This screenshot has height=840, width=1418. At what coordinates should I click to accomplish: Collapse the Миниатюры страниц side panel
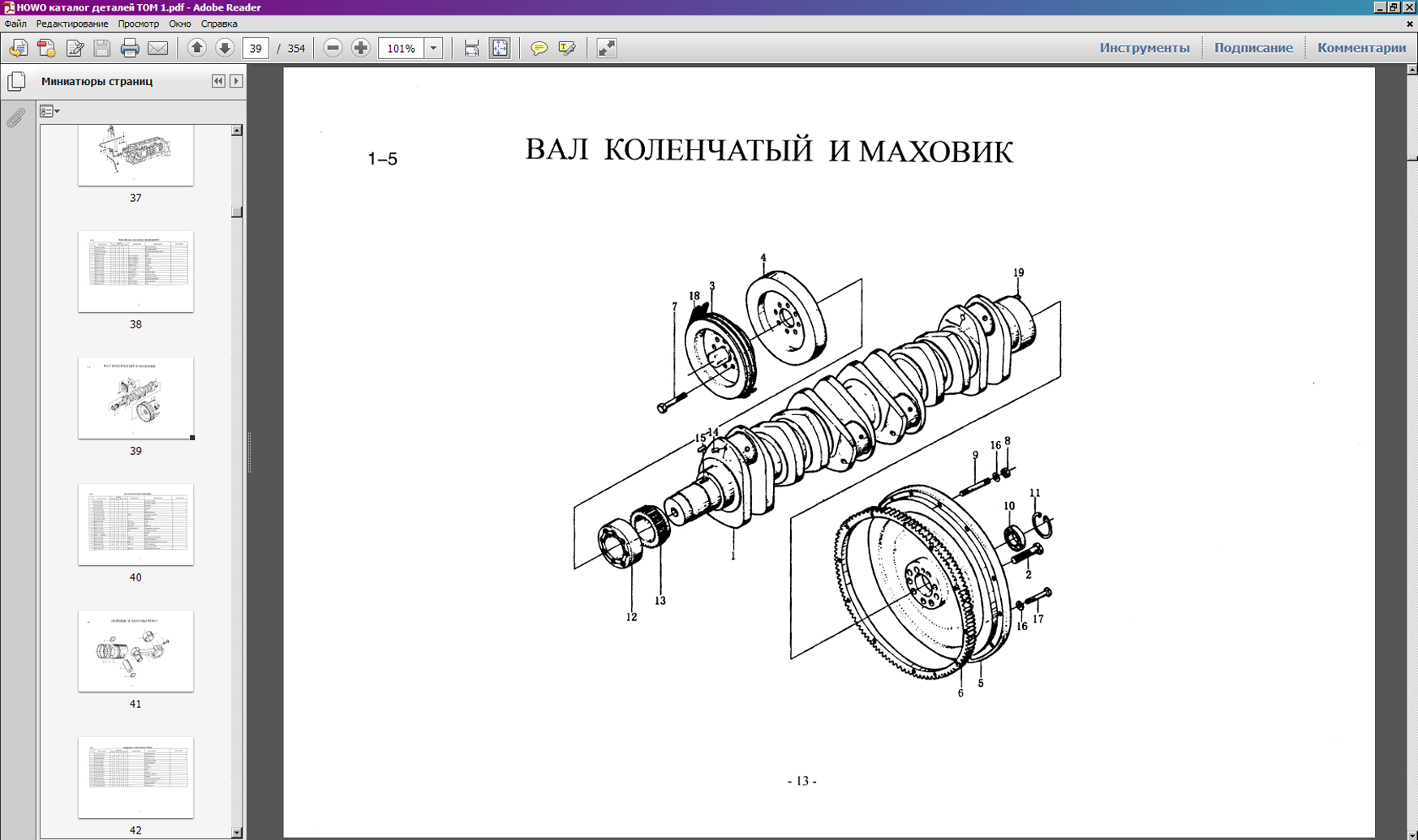click(218, 81)
